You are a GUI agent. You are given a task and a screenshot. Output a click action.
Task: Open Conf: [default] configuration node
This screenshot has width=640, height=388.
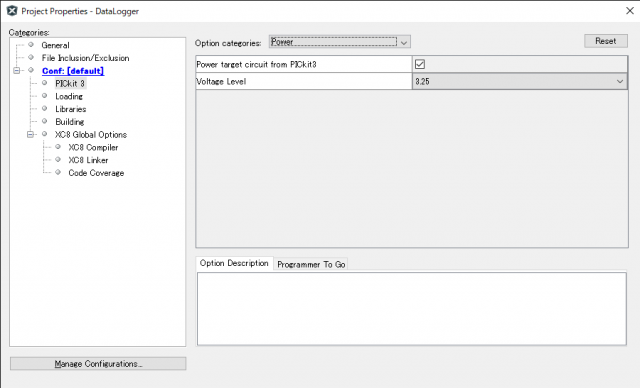[x=73, y=71]
